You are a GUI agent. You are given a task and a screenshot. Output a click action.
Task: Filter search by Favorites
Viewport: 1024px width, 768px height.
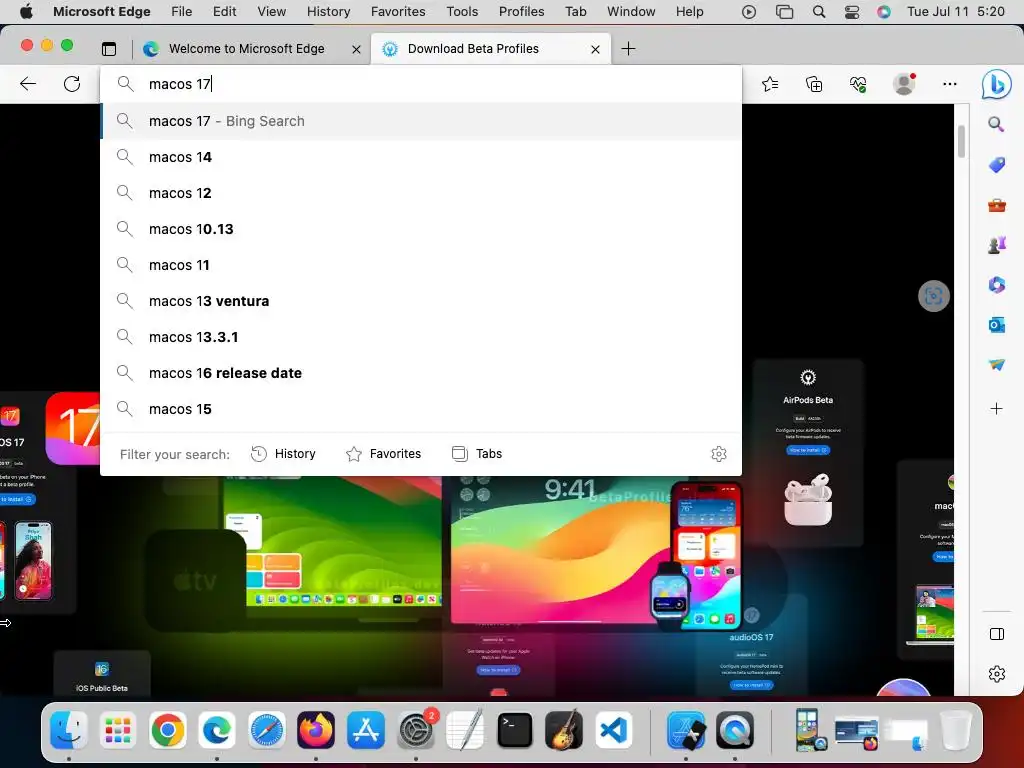coord(383,454)
